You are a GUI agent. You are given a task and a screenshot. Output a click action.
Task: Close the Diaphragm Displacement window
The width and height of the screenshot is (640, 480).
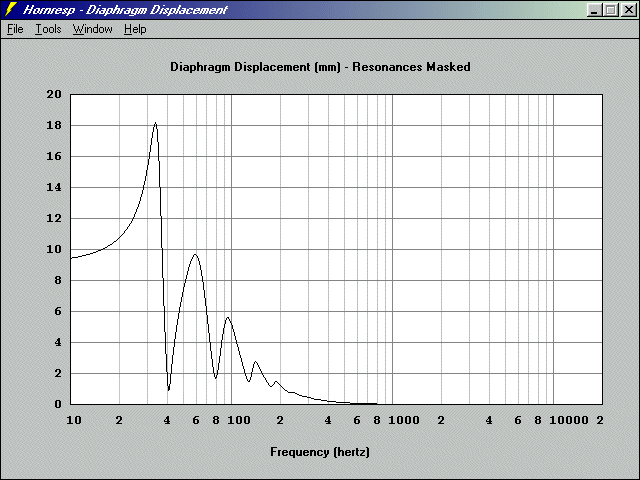click(x=629, y=9)
